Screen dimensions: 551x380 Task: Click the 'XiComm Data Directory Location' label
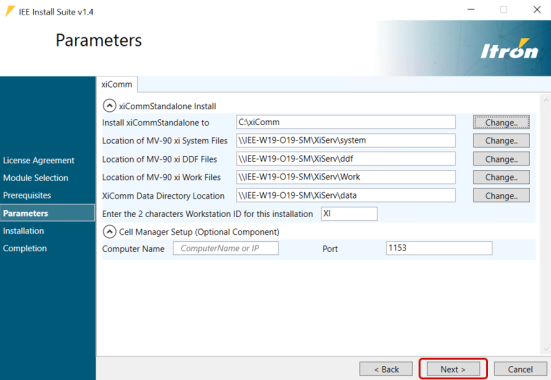point(163,196)
